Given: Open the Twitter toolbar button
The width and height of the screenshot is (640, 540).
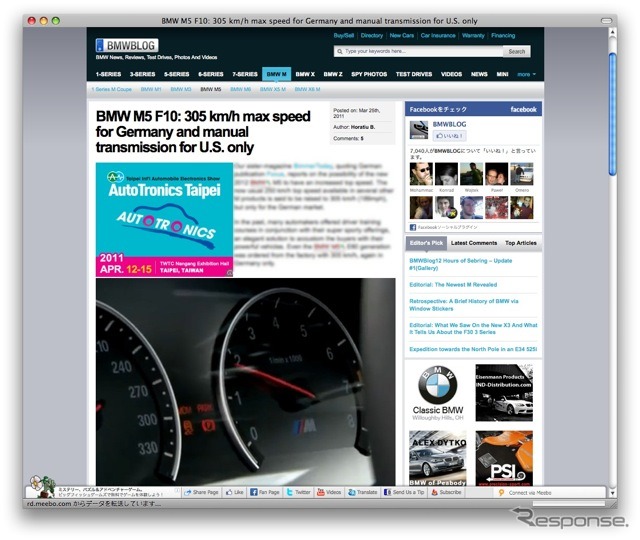Looking at the screenshot, I should click(298, 492).
